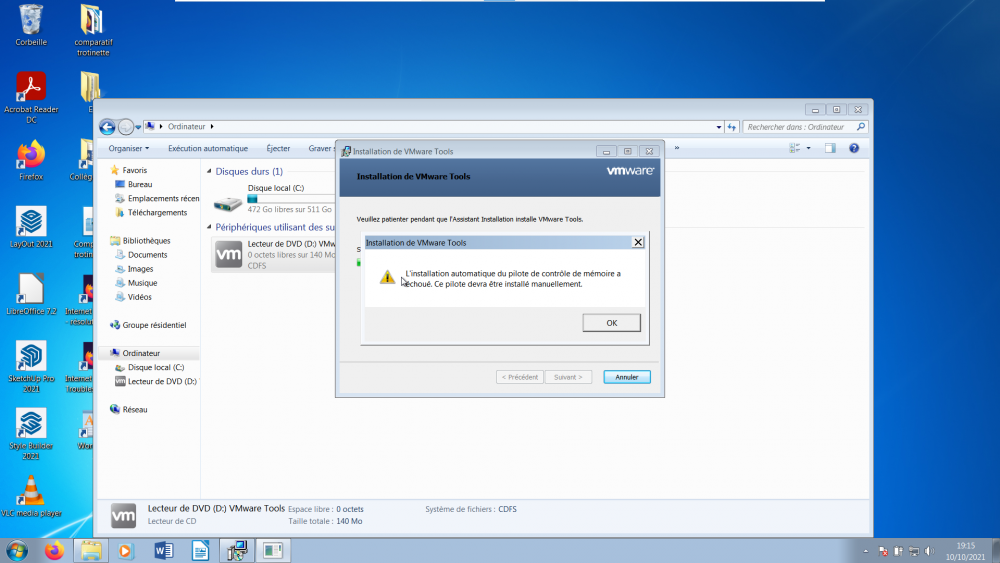The width and height of the screenshot is (1000, 563).
Task: Open the VLC media player desktop shortcut
Action: [x=31, y=496]
